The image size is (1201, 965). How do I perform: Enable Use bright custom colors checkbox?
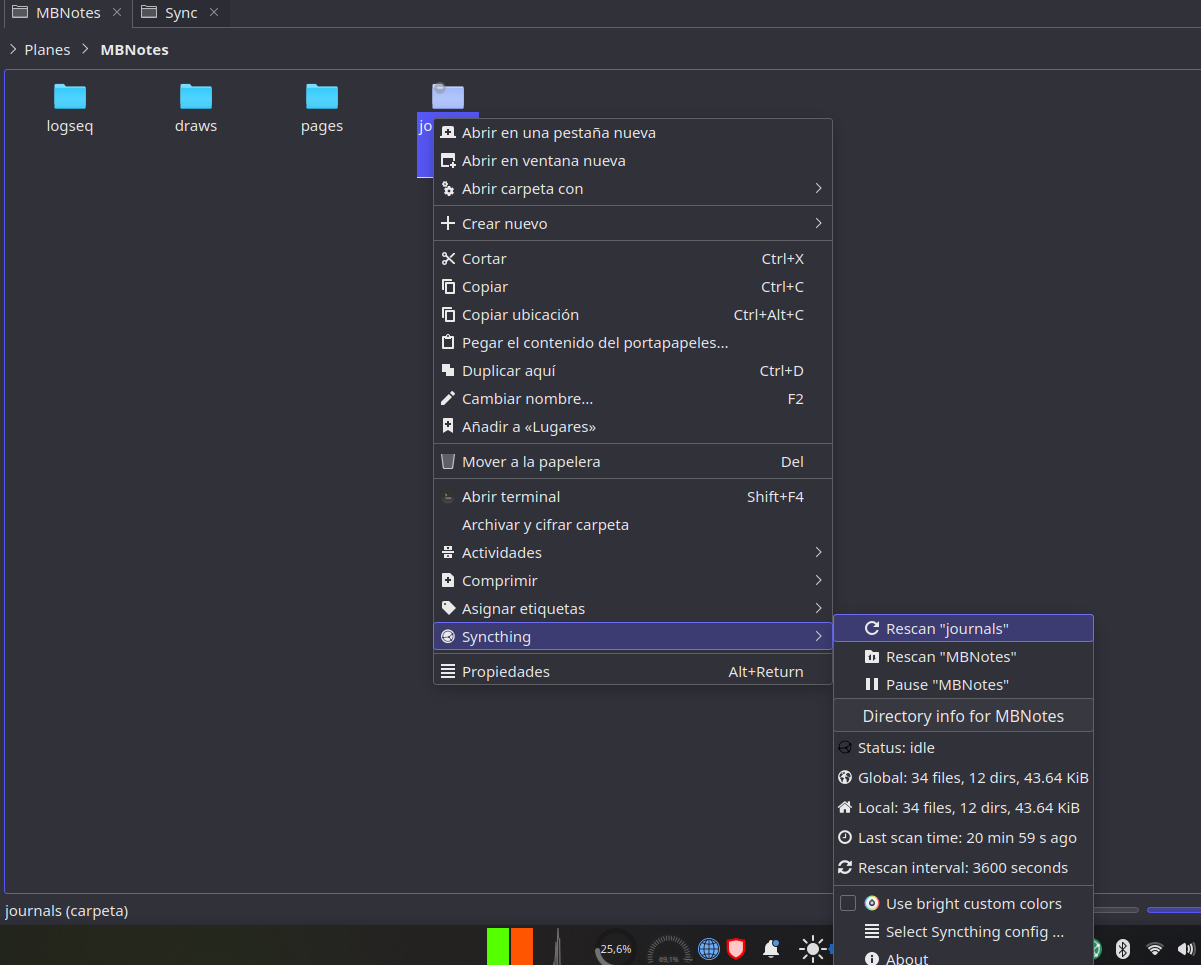[848, 903]
